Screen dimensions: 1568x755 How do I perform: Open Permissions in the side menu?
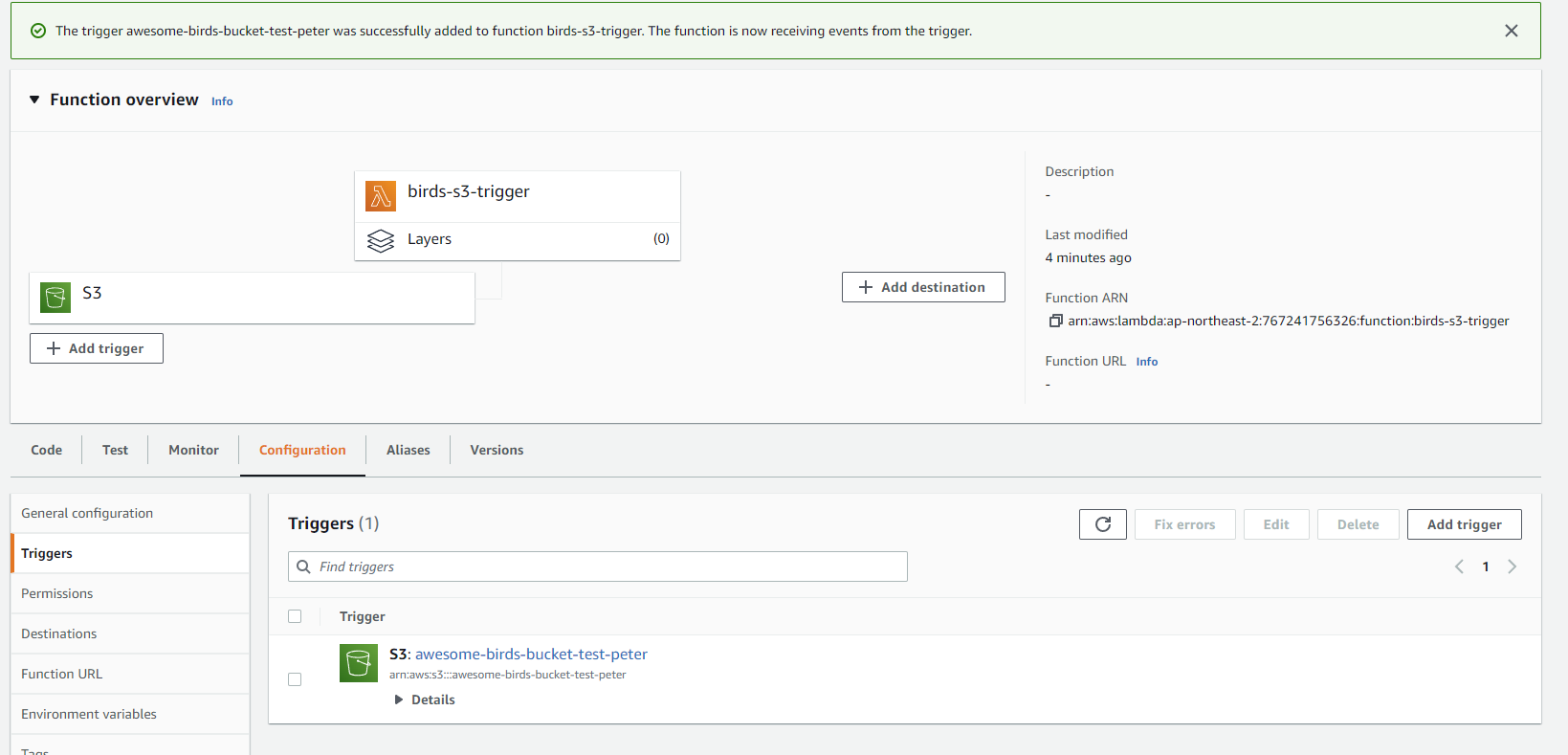pos(130,593)
